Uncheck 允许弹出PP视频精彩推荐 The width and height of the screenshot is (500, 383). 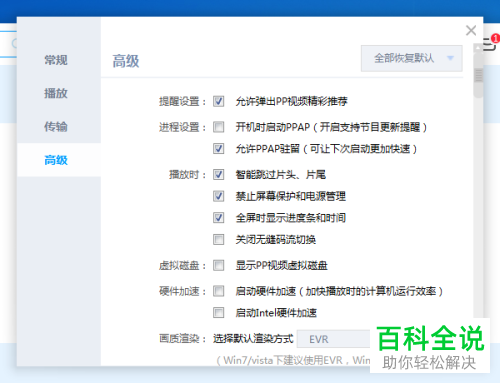click(x=219, y=101)
